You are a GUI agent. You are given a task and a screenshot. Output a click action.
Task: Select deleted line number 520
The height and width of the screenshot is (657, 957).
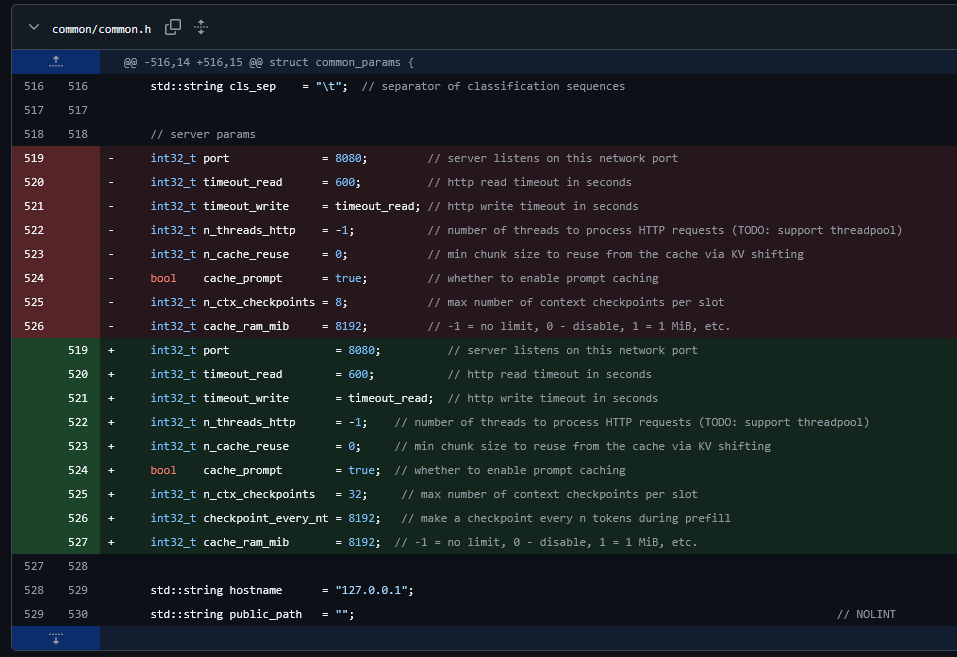(x=34, y=182)
